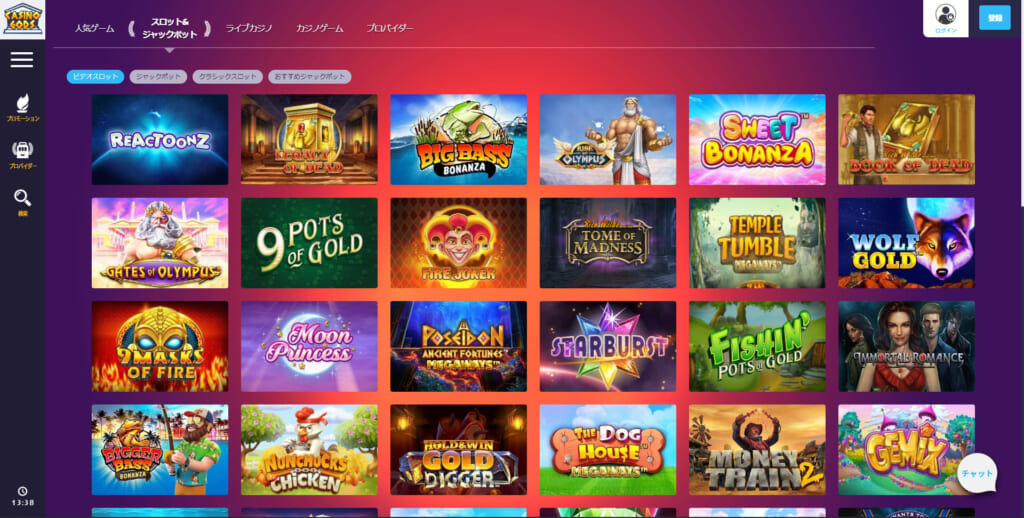Click the blue 登録 register button

[995, 18]
